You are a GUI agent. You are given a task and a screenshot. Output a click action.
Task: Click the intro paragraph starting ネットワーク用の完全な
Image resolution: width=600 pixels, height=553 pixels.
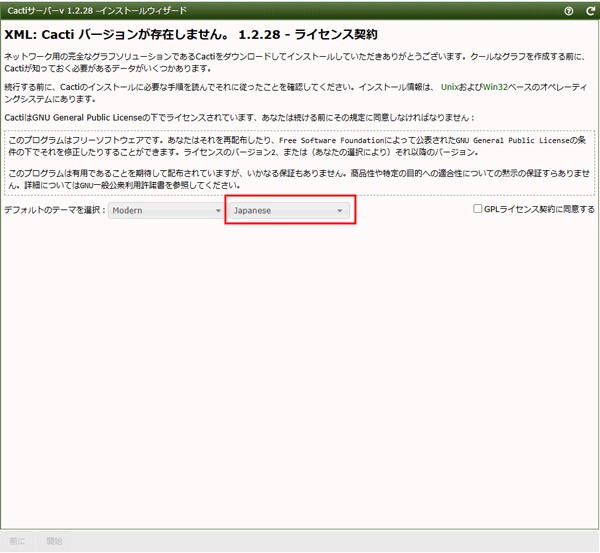tap(295, 62)
